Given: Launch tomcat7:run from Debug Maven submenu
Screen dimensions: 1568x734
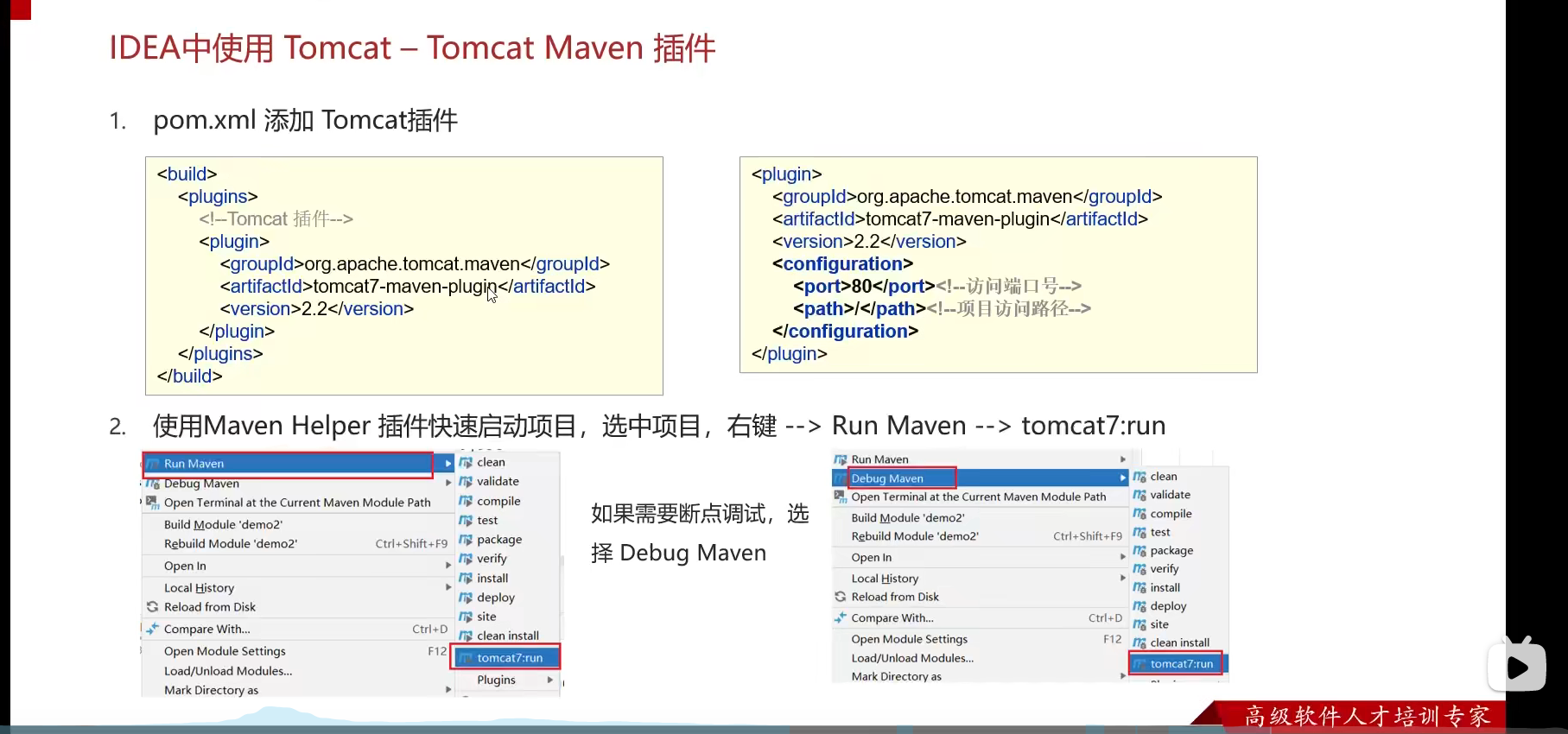Looking at the screenshot, I should click(x=1178, y=663).
